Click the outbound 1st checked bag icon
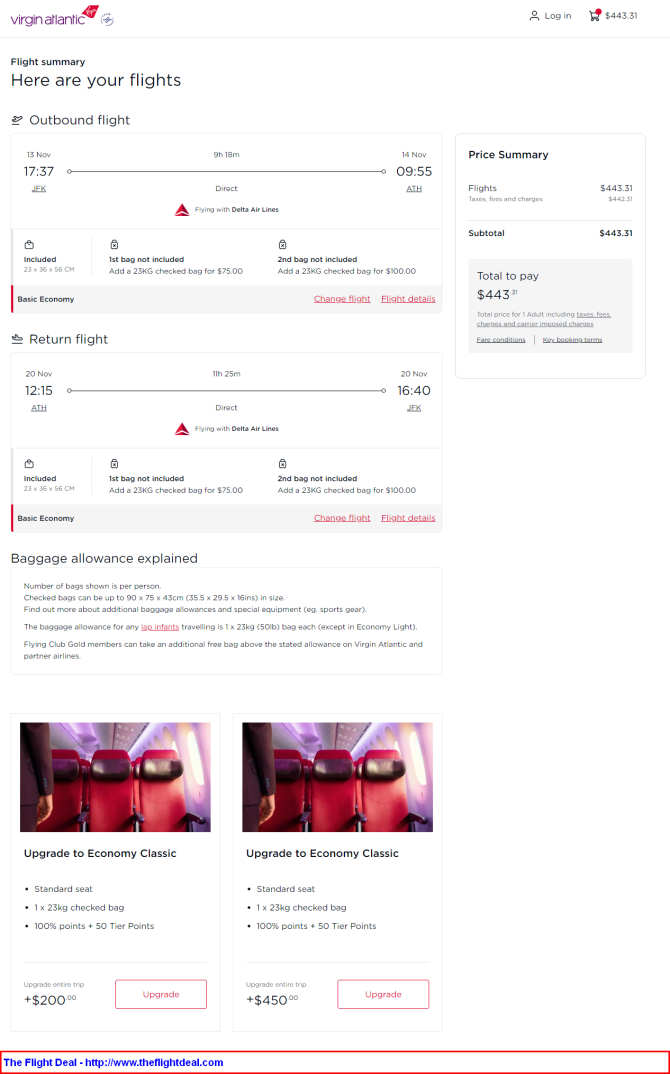Image resolution: width=670 pixels, height=1074 pixels. [114, 245]
